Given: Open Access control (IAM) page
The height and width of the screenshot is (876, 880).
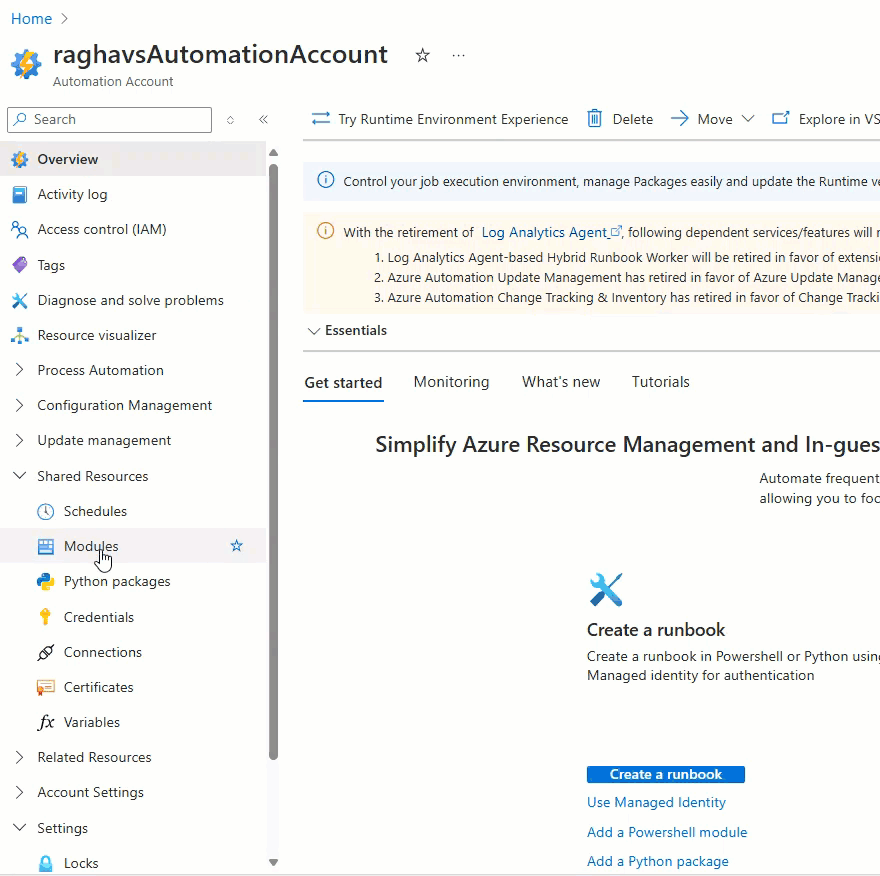Looking at the screenshot, I should [133, 230].
